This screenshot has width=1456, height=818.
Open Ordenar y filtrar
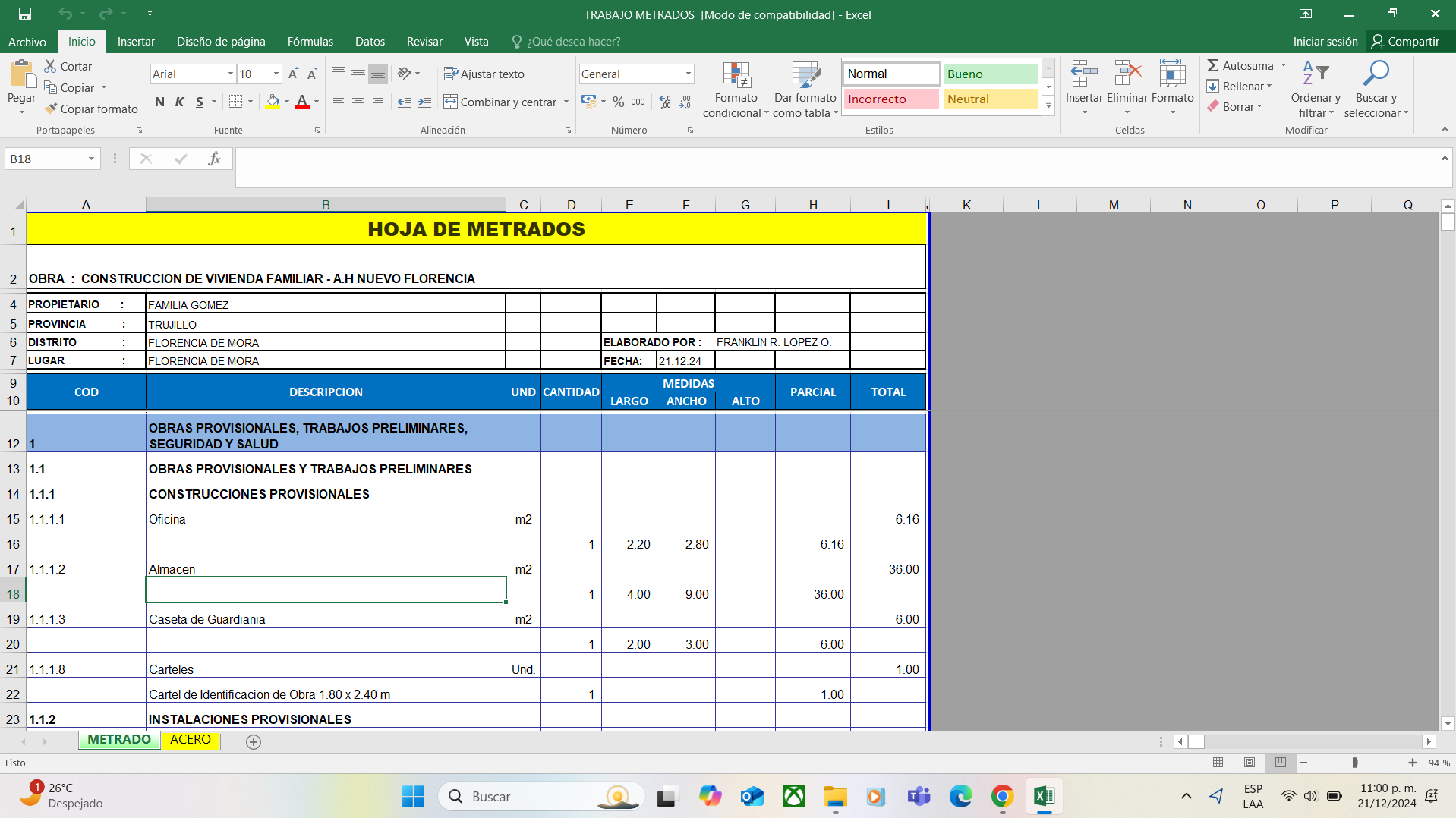(1316, 90)
